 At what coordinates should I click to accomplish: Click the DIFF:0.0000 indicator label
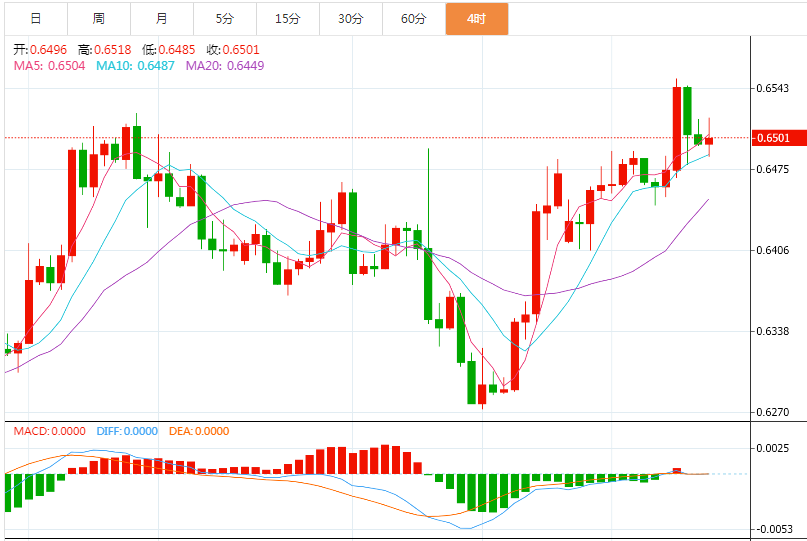(127, 431)
